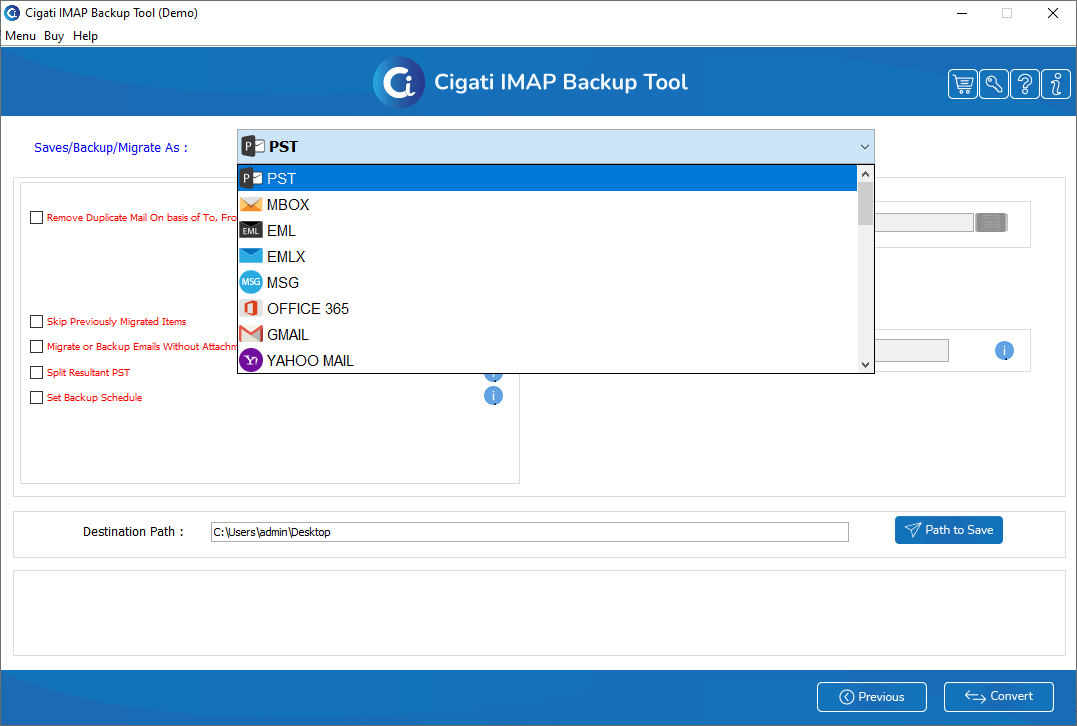1077x726 pixels.
Task: Go back with the Previous button
Action: coord(872,696)
